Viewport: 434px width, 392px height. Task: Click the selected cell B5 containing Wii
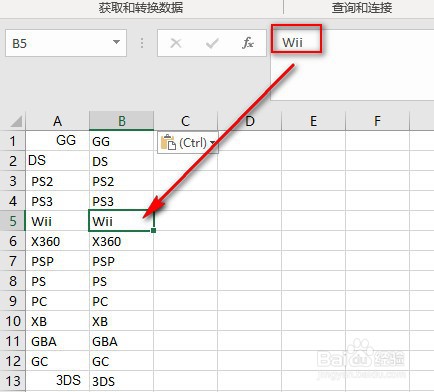tap(122, 221)
